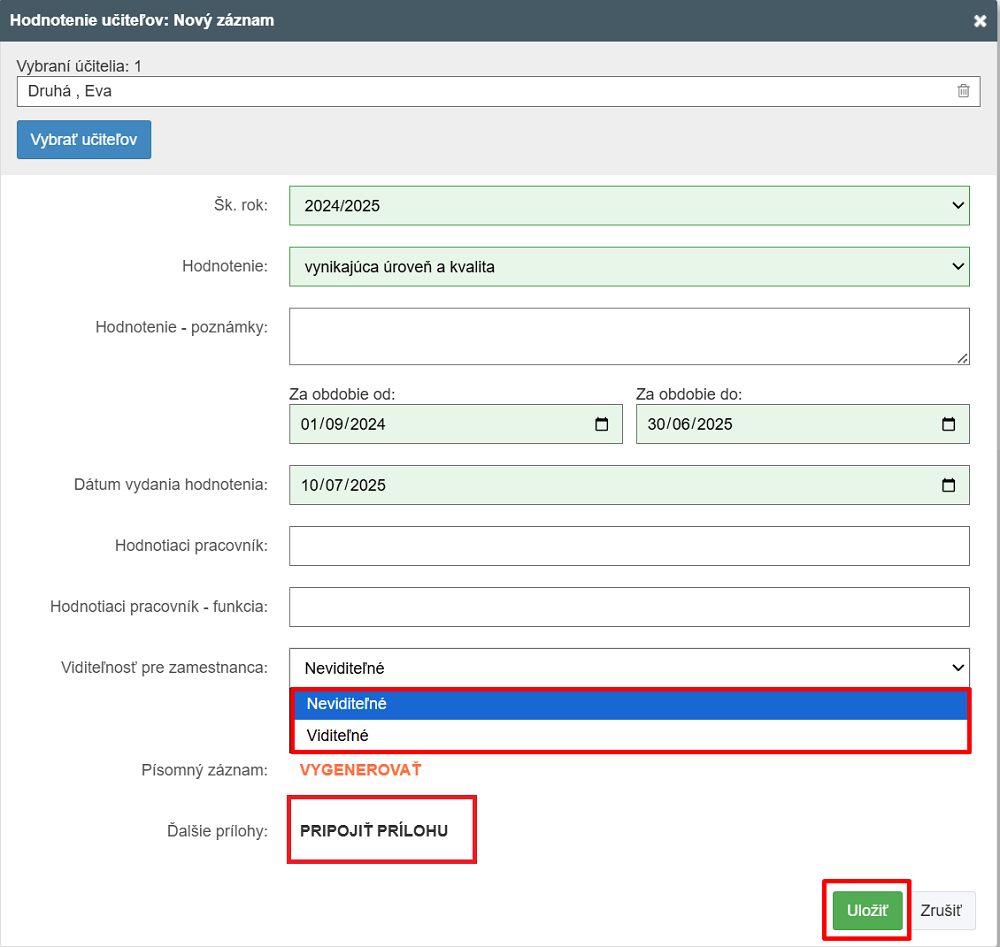Click the trash icon next to Druhá, Eva

click(963, 91)
